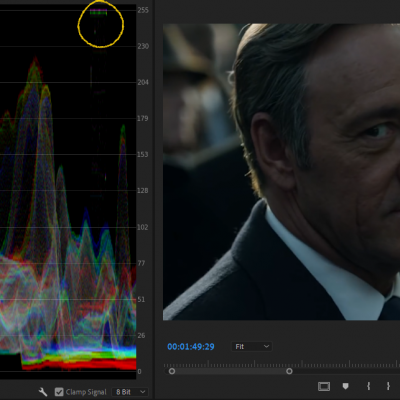Screen dimensions: 400x400
Task: Click the arrow on the Fit dropdown
Action: pos(266,347)
